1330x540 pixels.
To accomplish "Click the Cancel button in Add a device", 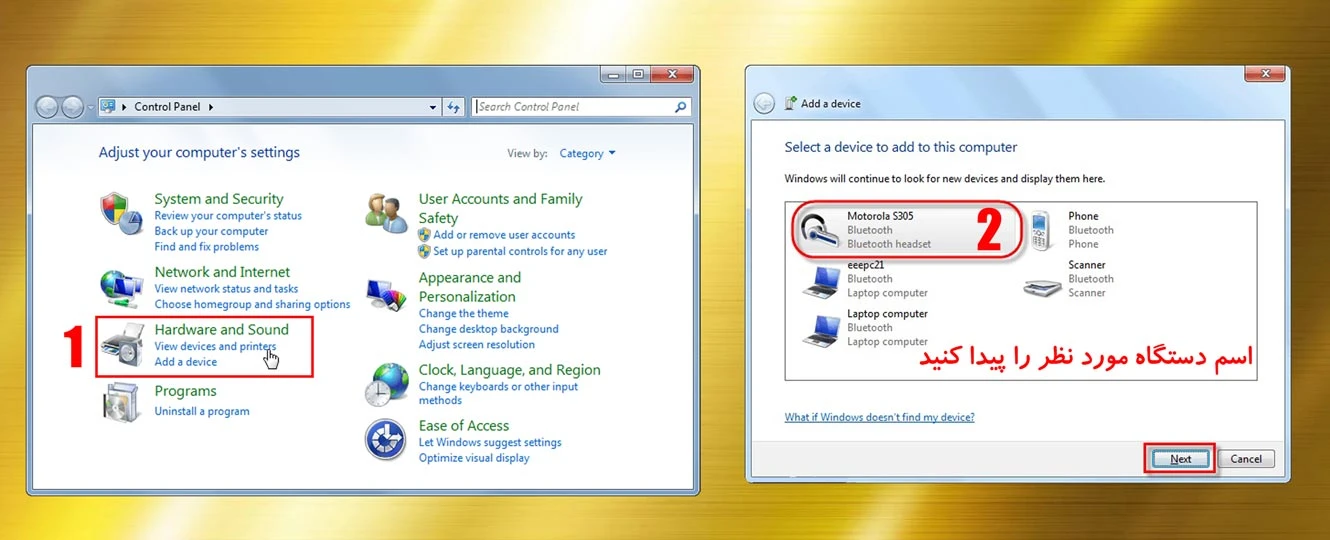I will pyautogui.click(x=1246, y=459).
